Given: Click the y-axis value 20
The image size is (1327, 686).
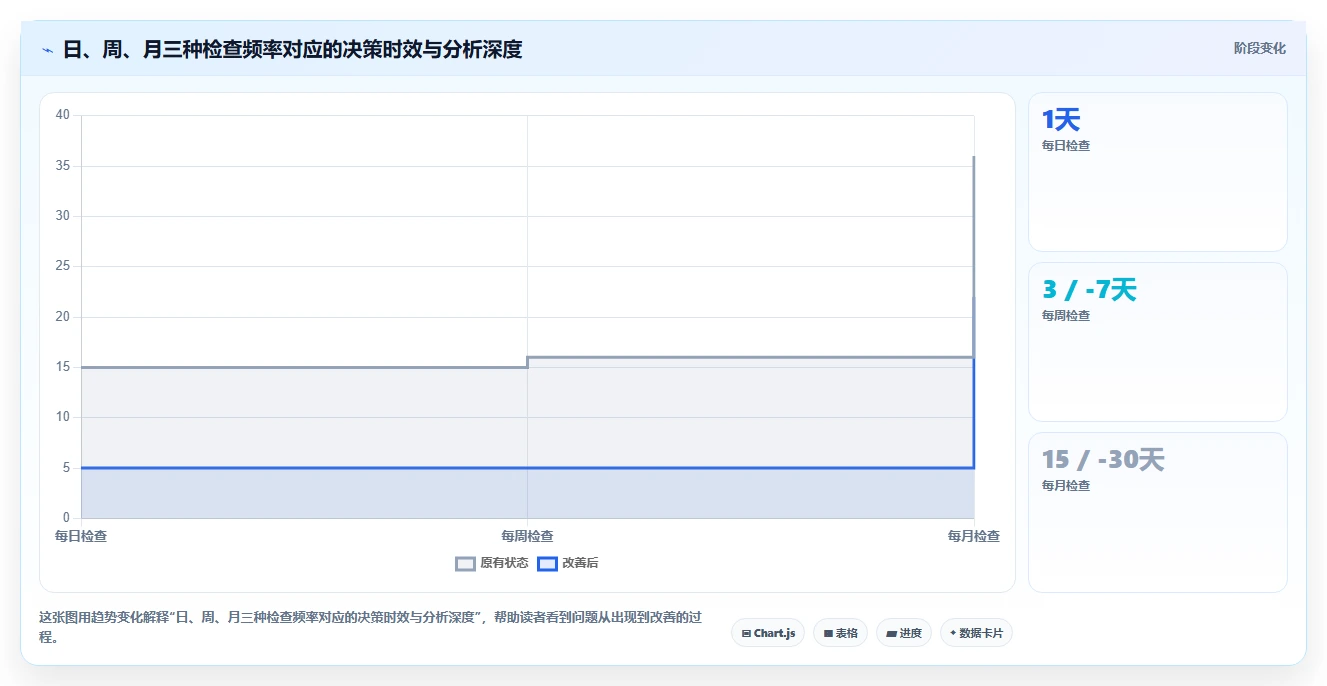Looking at the screenshot, I should (x=63, y=317).
